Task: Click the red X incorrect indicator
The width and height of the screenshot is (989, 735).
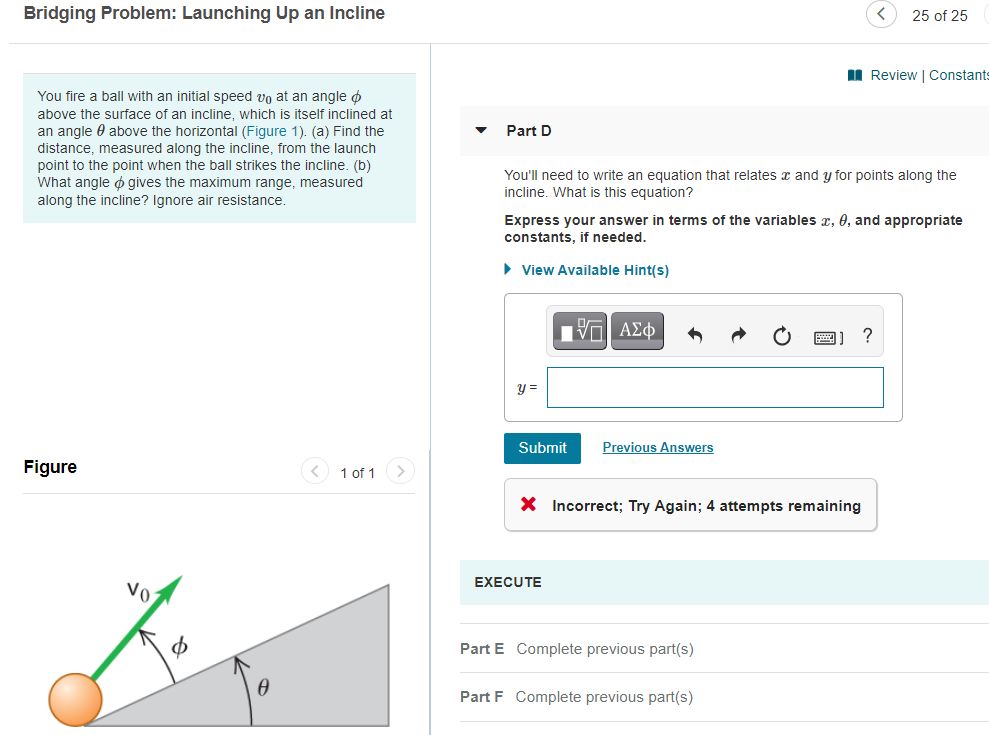Action: pyautogui.click(x=530, y=505)
